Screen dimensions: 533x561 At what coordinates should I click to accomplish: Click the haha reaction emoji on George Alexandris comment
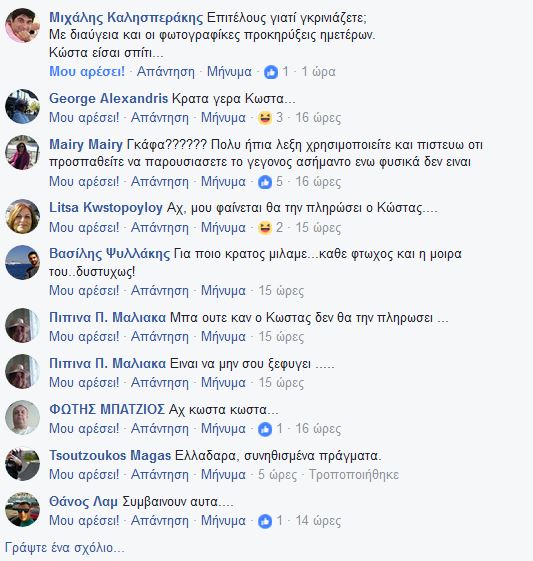pyautogui.click(x=265, y=118)
